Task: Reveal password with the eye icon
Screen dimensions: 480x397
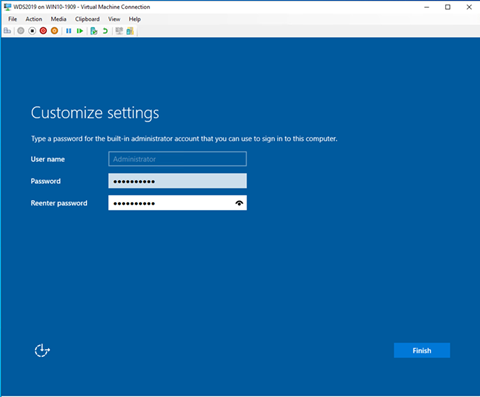Action: pyautogui.click(x=239, y=203)
